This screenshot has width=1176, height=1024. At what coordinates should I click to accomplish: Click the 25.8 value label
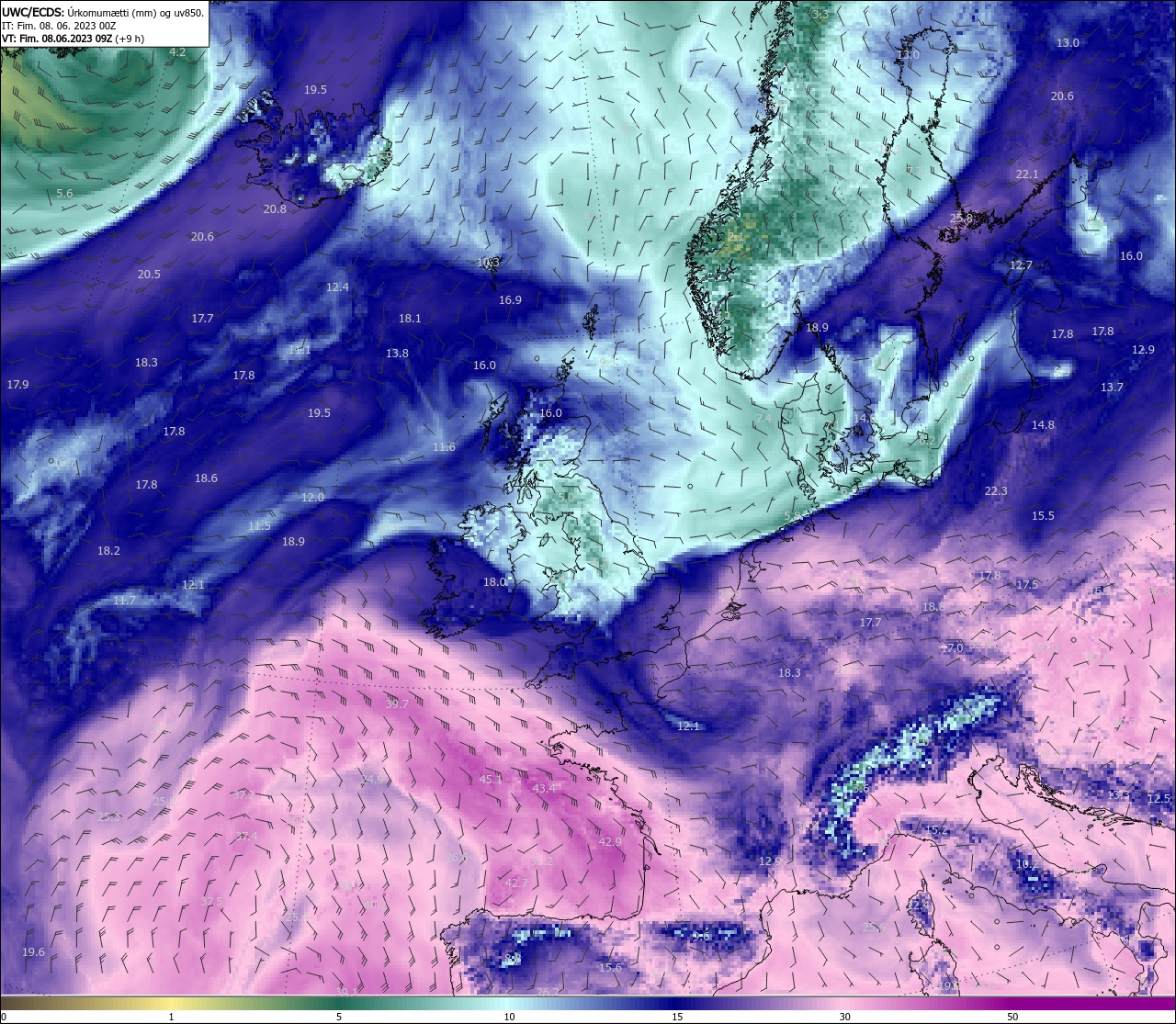coord(961,218)
